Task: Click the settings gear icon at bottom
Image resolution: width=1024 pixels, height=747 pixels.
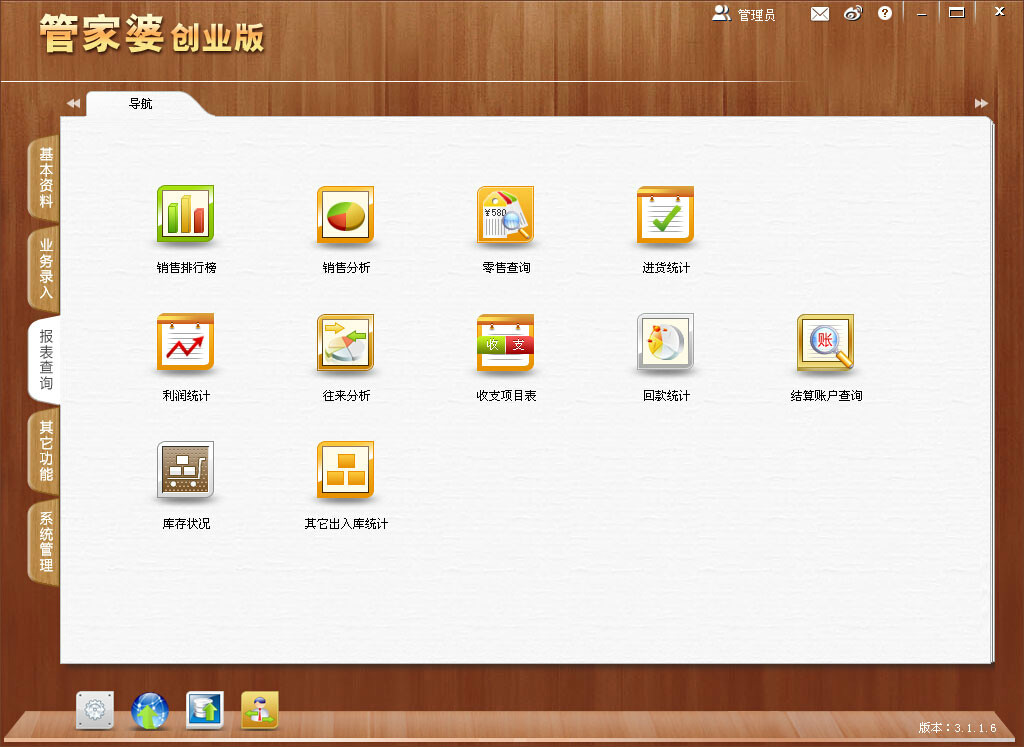Action: (94, 711)
